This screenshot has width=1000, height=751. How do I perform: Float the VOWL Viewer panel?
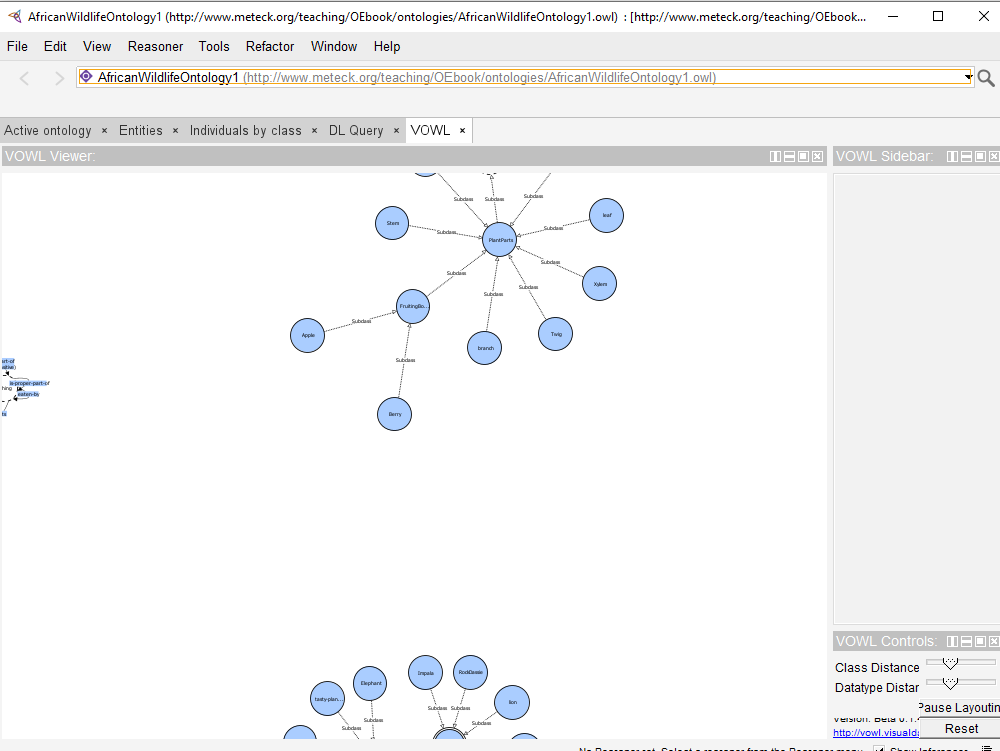pos(775,156)
